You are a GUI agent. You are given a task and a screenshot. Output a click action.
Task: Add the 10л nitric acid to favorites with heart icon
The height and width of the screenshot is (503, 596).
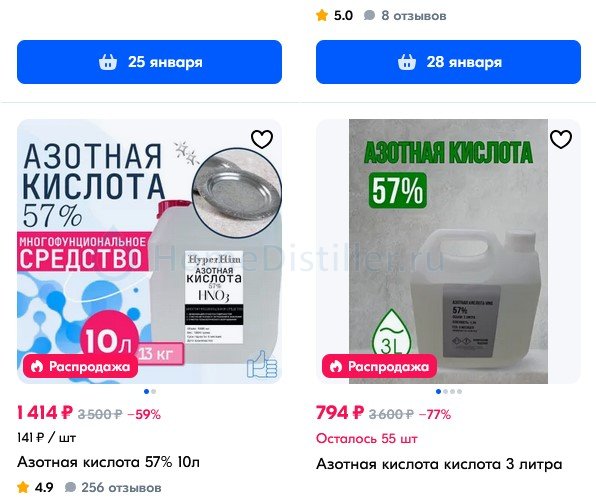pos(262,139)
